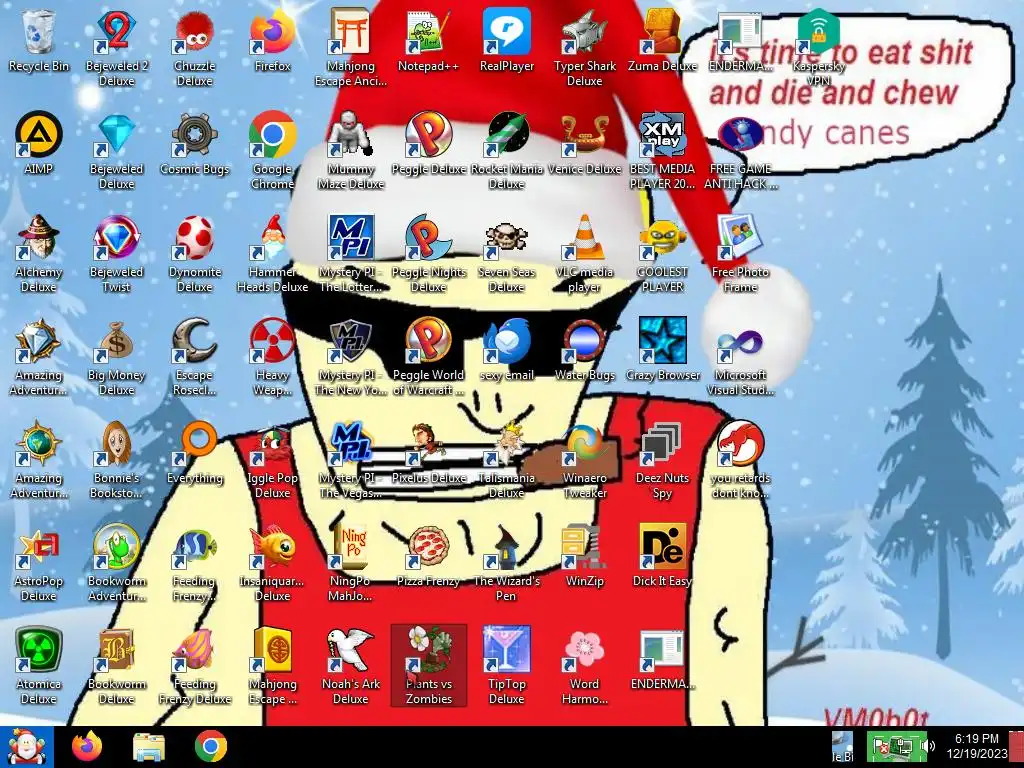The height and width of the screenshot is (768, 1024).
Task: Select the Heavy Weapon radiation icon
Action: pyautogui.click(x=272, y=341)
